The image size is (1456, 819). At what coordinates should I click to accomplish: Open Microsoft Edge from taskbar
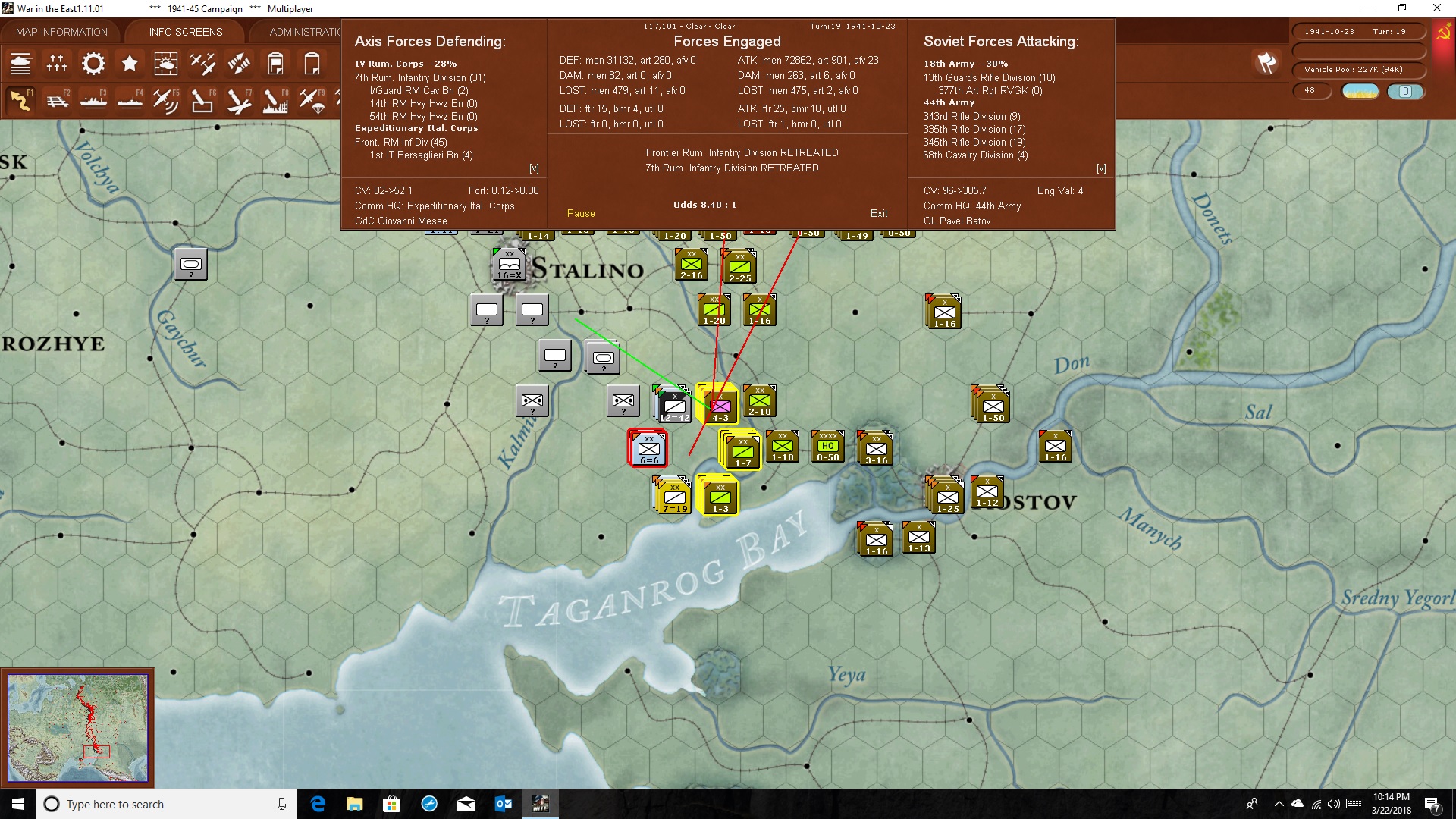tap(318, 804)
